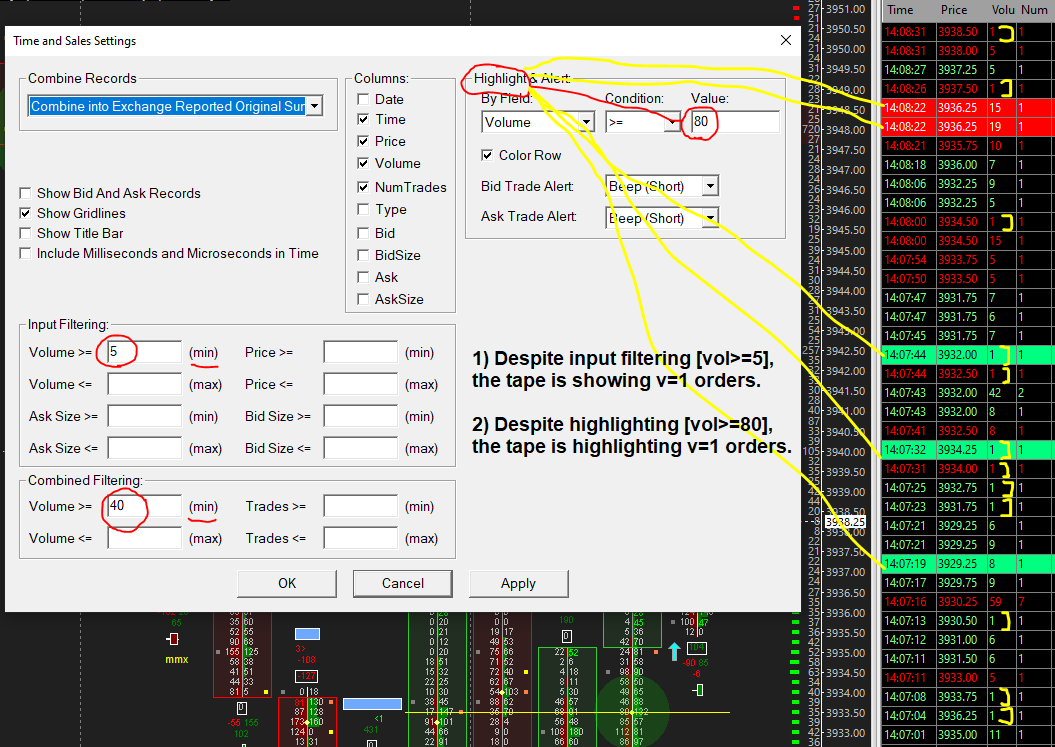Image resolution: width=1055 pixels, height=747 pixels.
Task: Click the Trades >= min field
Action: point(361,506)
